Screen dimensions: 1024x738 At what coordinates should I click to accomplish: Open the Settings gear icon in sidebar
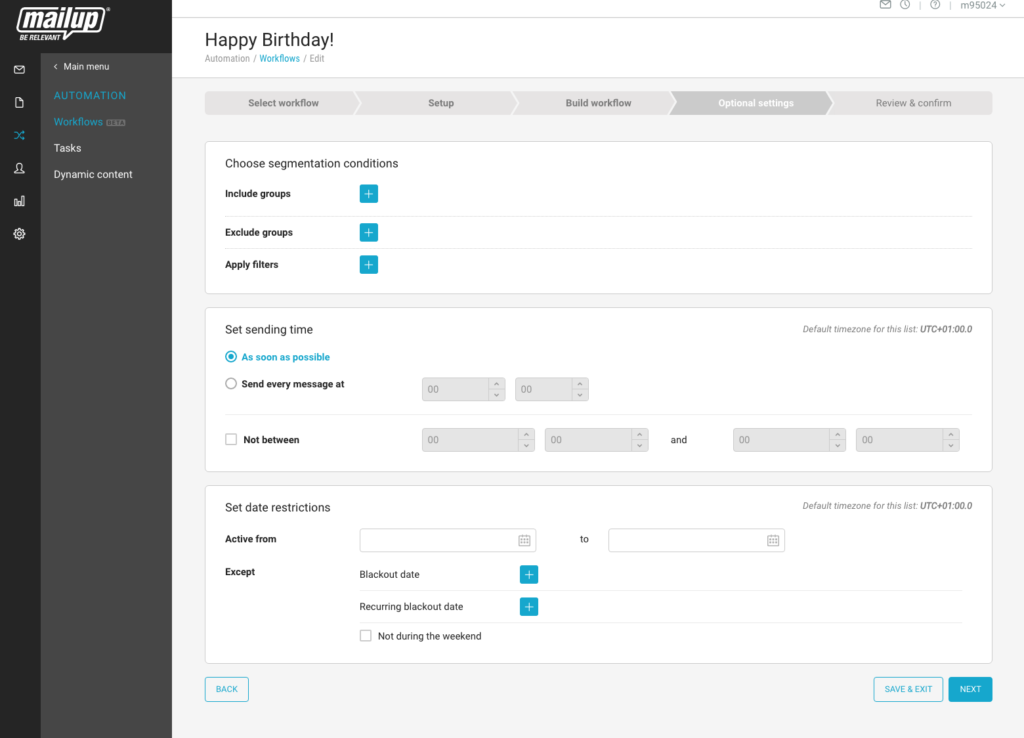coord(19,234)
